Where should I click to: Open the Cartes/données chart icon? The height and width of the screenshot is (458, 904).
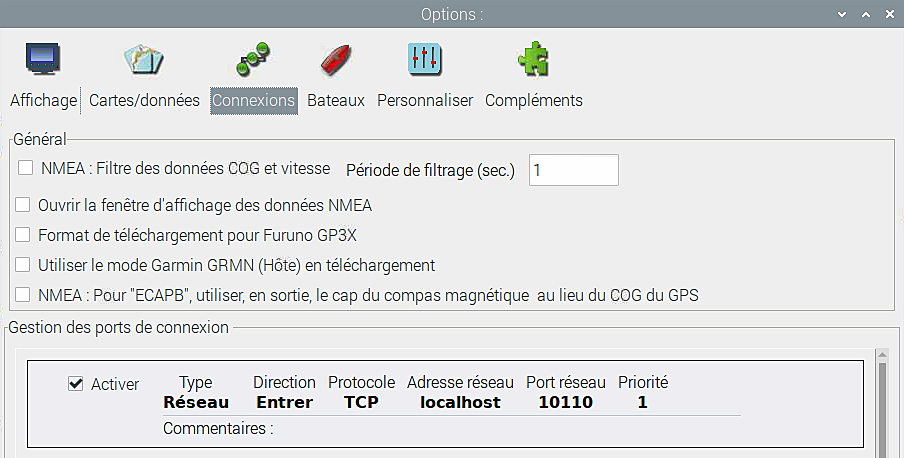pos(143,60)
